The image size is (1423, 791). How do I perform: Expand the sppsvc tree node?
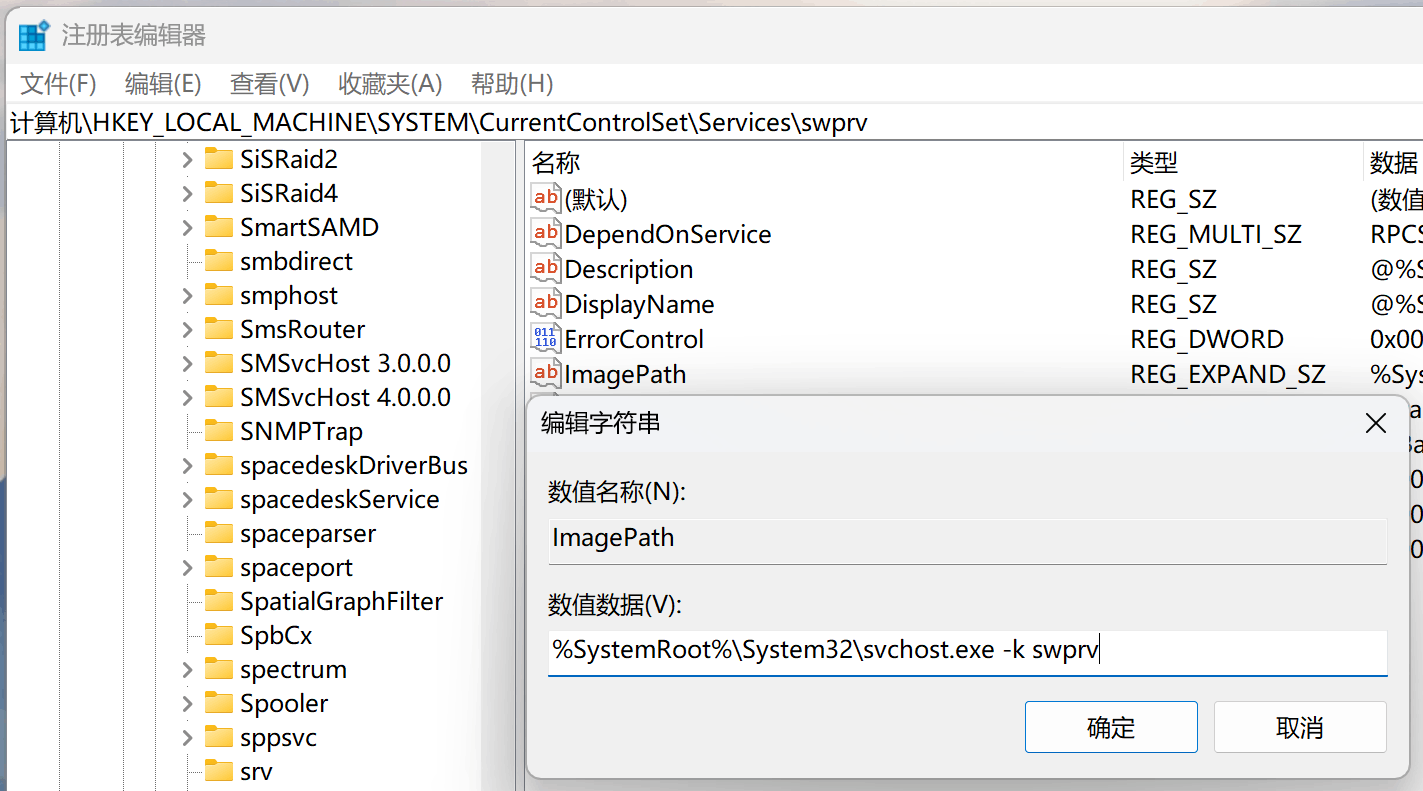tap(187, 737)
